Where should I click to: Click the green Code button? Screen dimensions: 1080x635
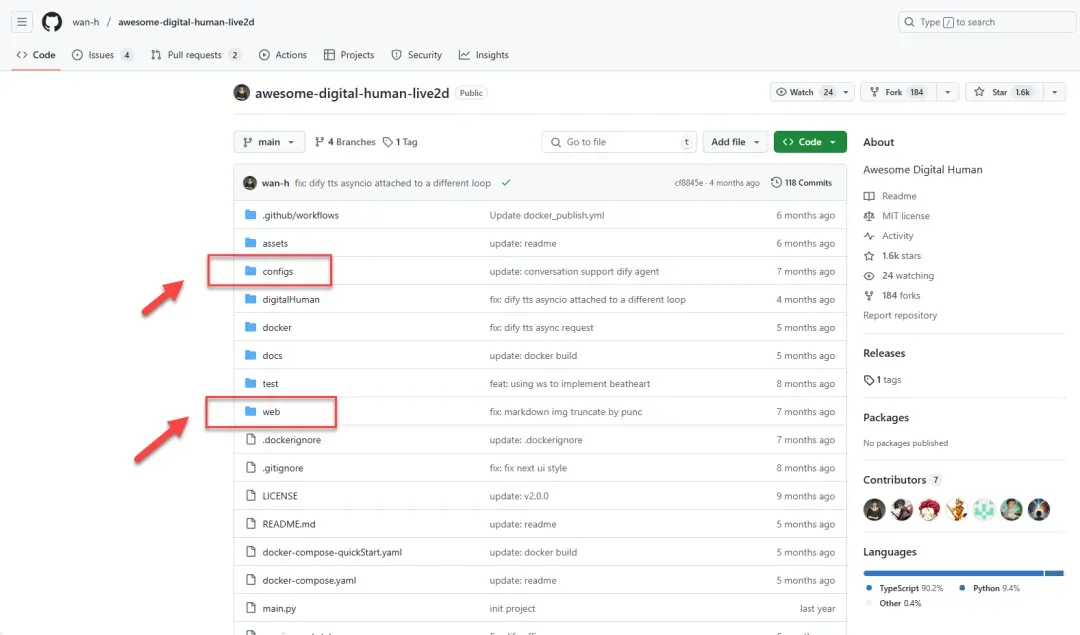(810, 142)
